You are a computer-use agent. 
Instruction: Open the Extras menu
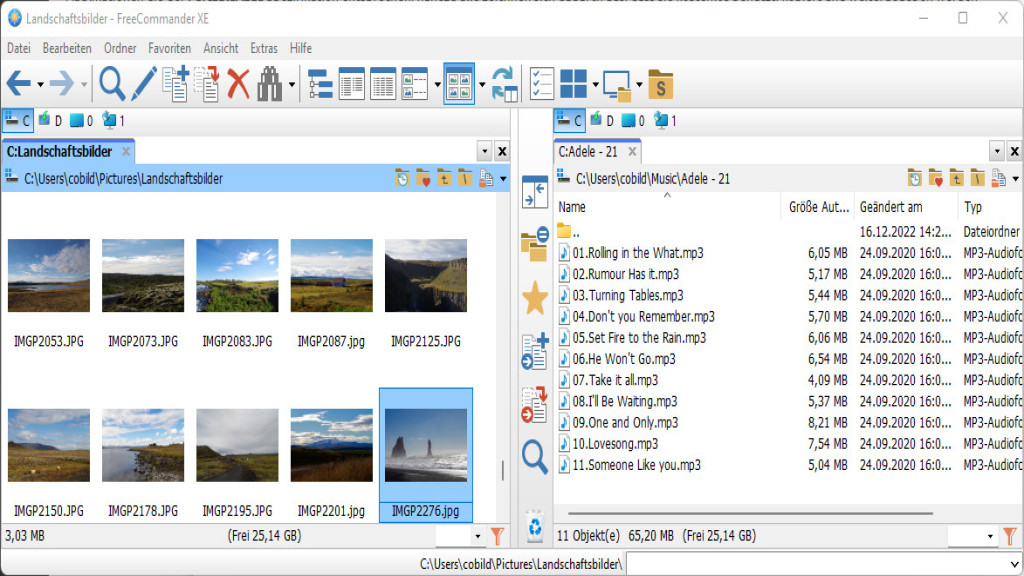click(x=264, y=48)
